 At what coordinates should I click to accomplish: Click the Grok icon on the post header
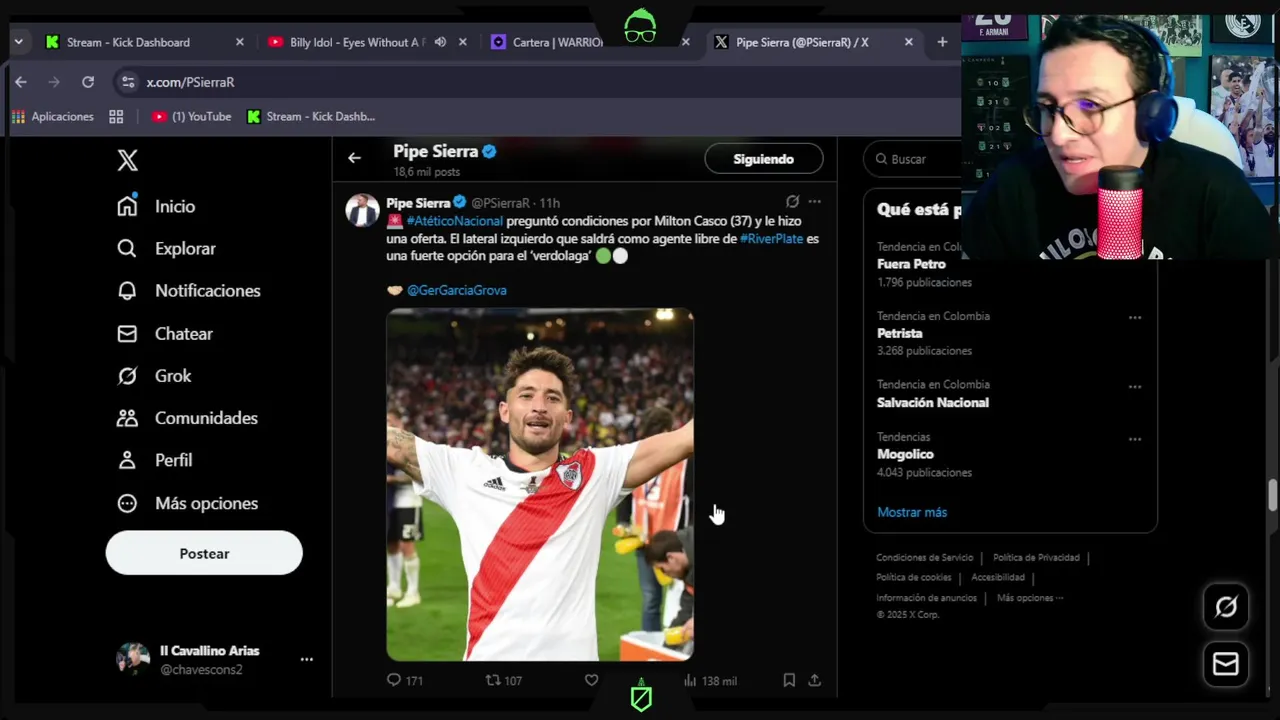[x=792, y=201]
